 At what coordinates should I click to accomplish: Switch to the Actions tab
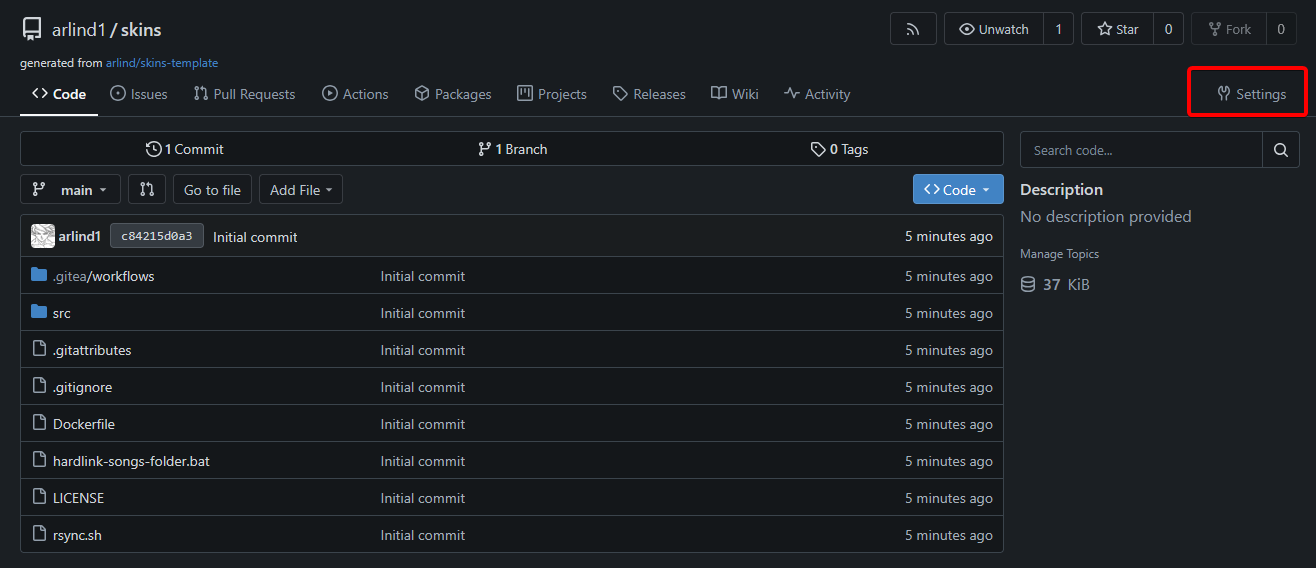point(355,94)
